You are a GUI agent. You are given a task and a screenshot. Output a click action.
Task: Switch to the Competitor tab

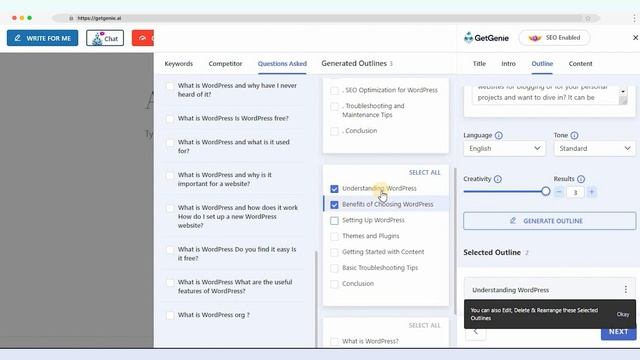225,64
